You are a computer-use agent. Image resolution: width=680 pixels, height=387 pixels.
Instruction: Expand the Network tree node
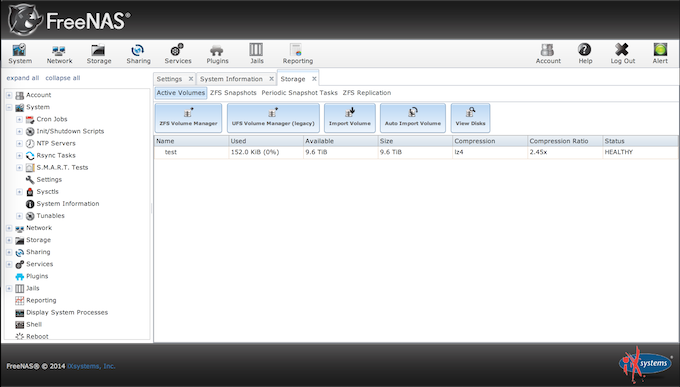click(x=9, y=228)
